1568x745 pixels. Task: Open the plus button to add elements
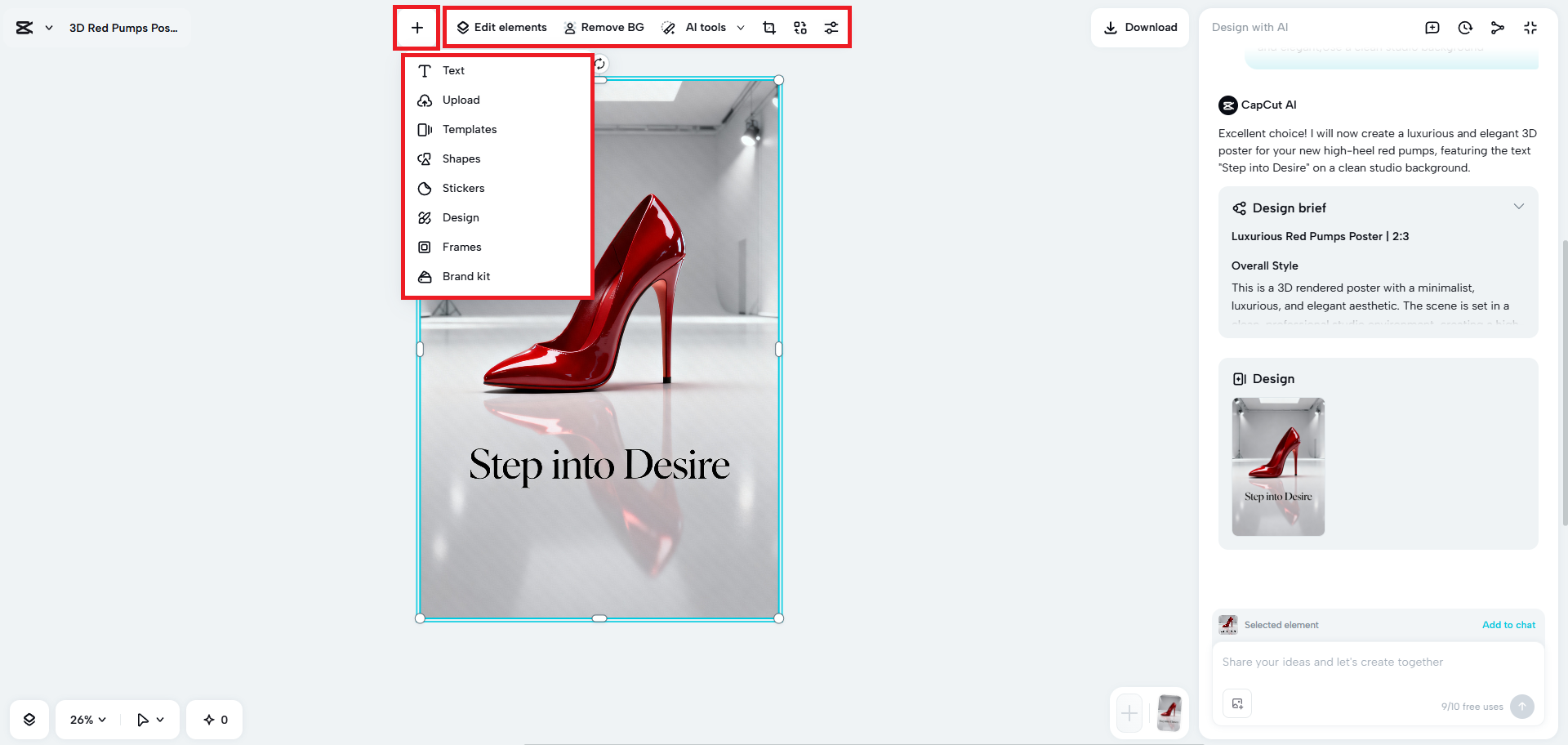[416, 27]
